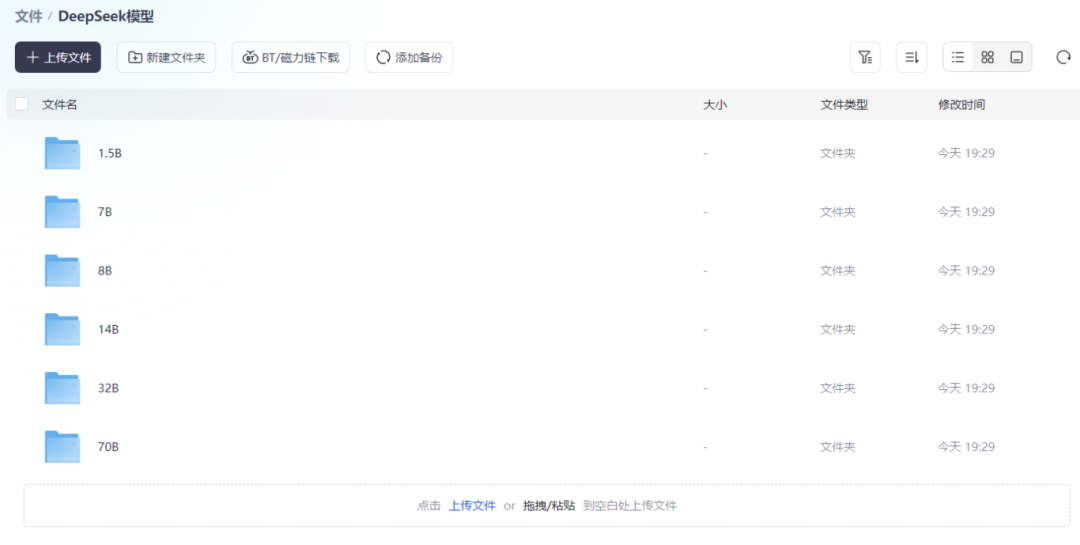
Task: Open the 8B folder icon
Action: 62,270
